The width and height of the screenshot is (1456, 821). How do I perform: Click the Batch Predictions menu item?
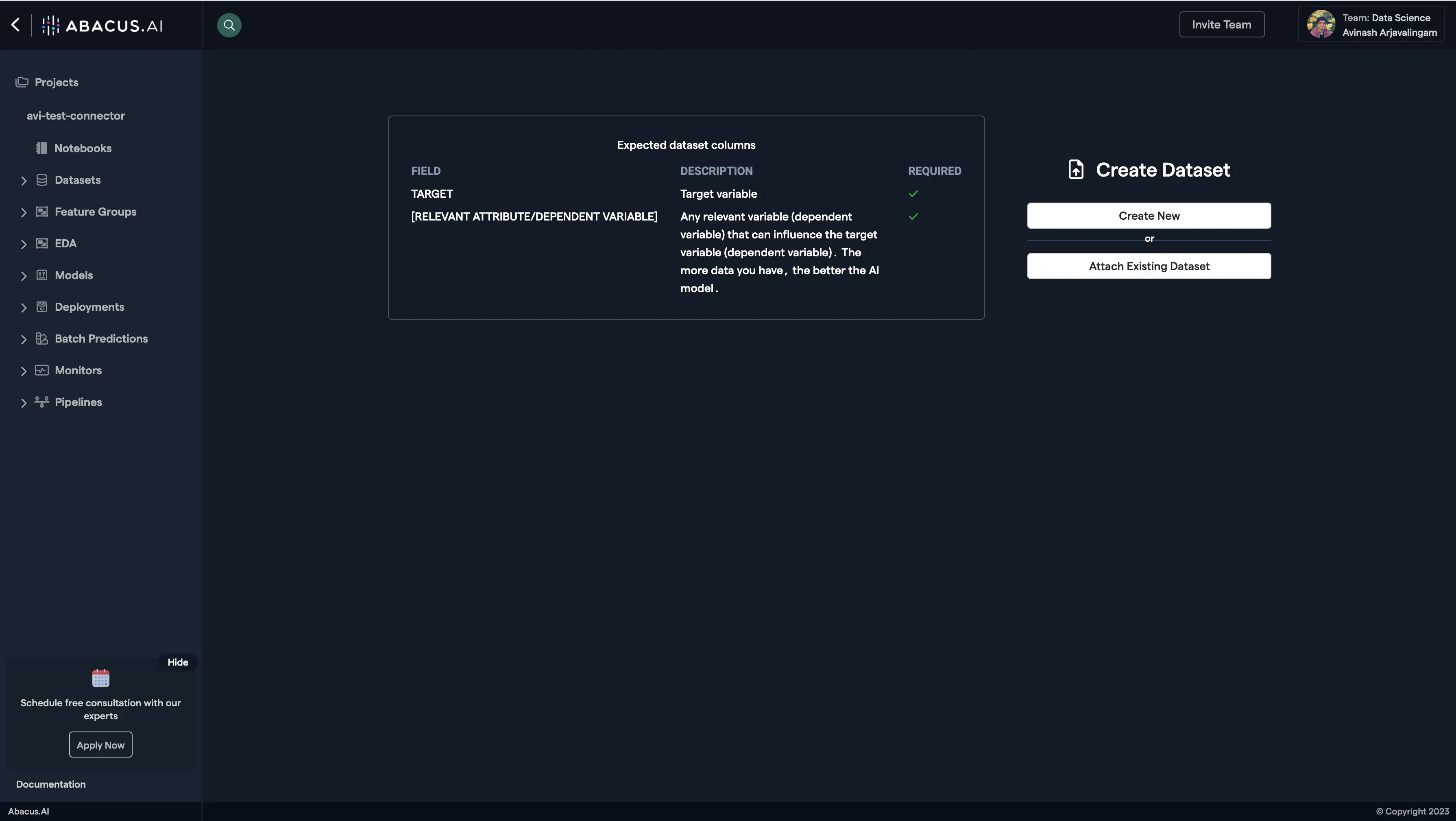(101, 339)
